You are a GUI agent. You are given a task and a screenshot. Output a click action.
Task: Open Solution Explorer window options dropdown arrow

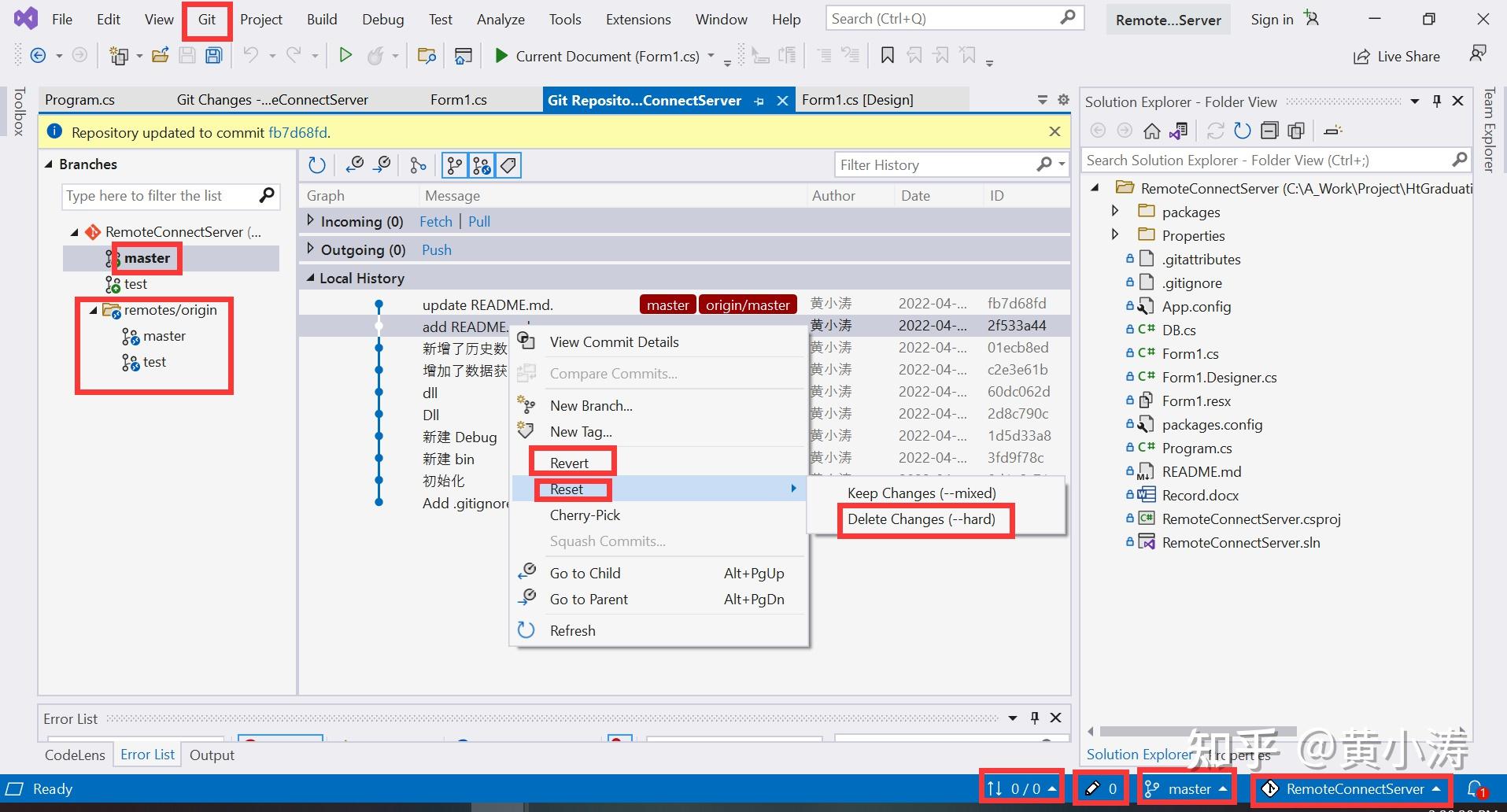(1415, 101)
